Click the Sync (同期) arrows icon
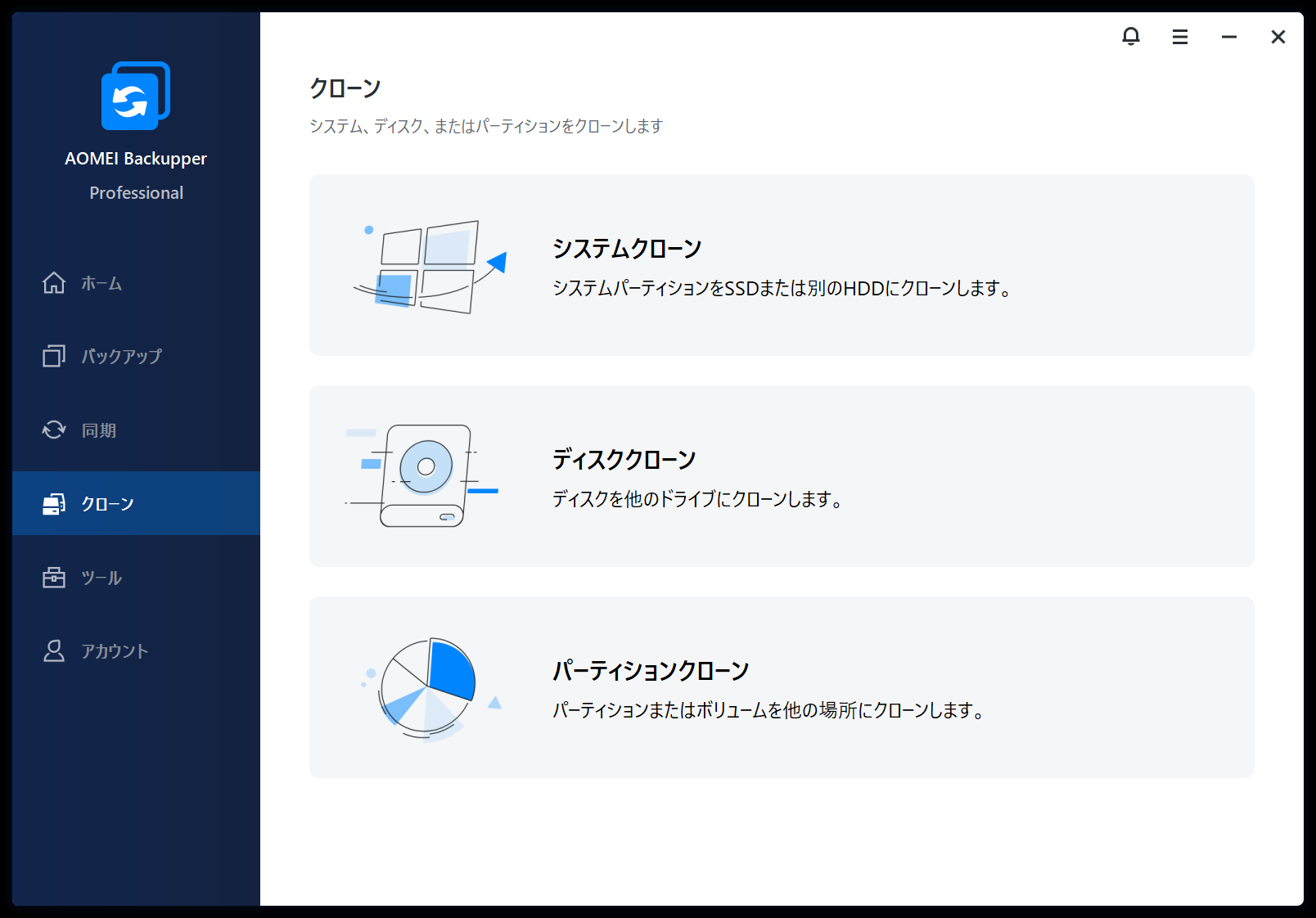Viewport: 1316px width, 918px height. pos(54,430)
